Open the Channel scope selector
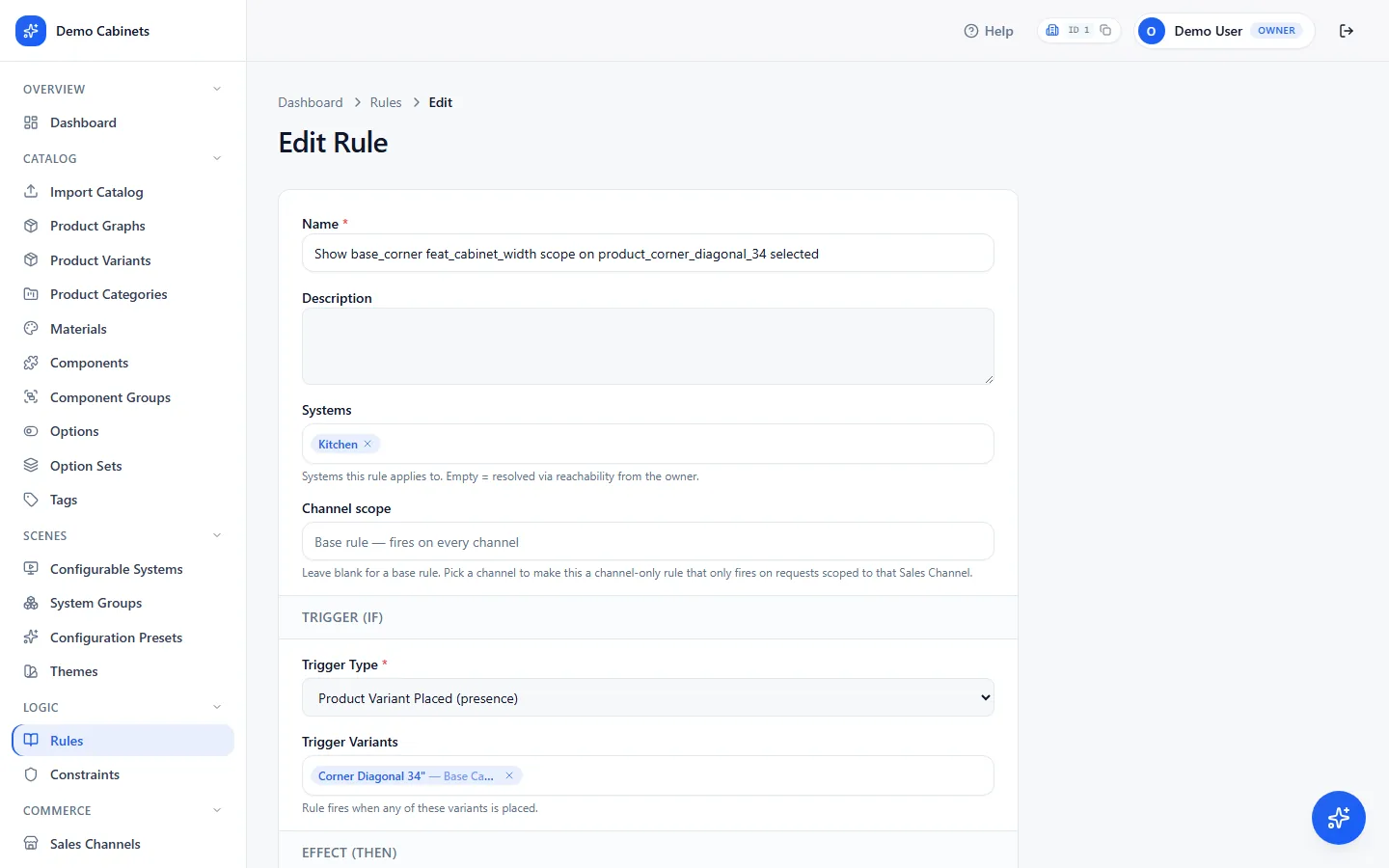This screenshot has width=1389, height=868. 648,542
